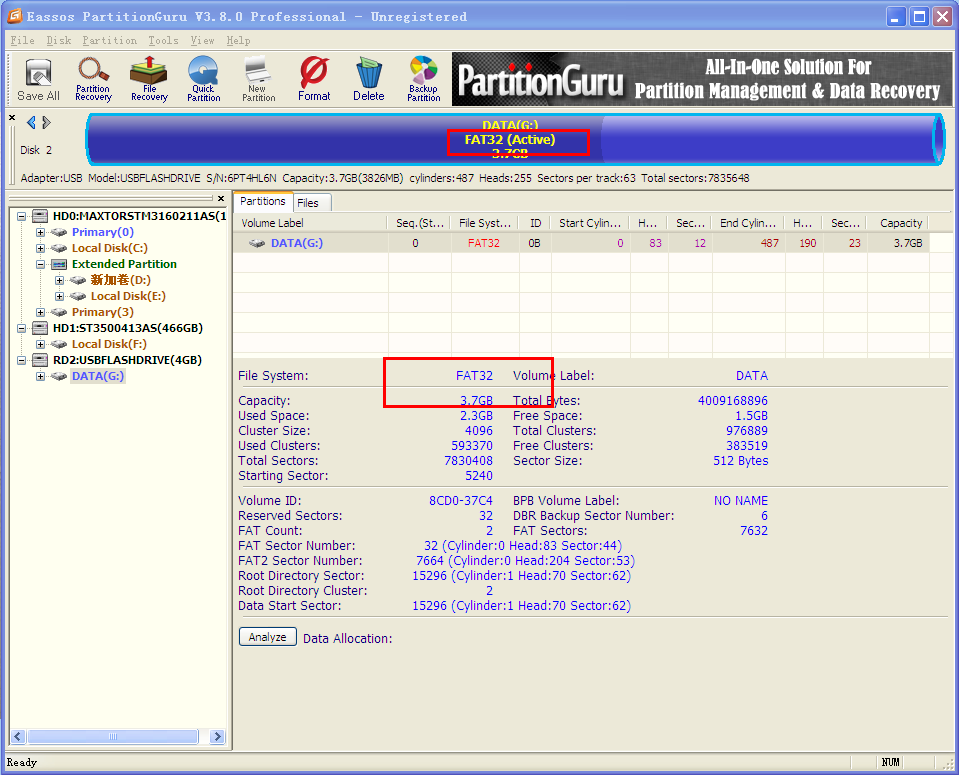This screenshot has height=775, width=959.
Task: Select Local Disk(E:) in the tree
Action: click(128, 296)
